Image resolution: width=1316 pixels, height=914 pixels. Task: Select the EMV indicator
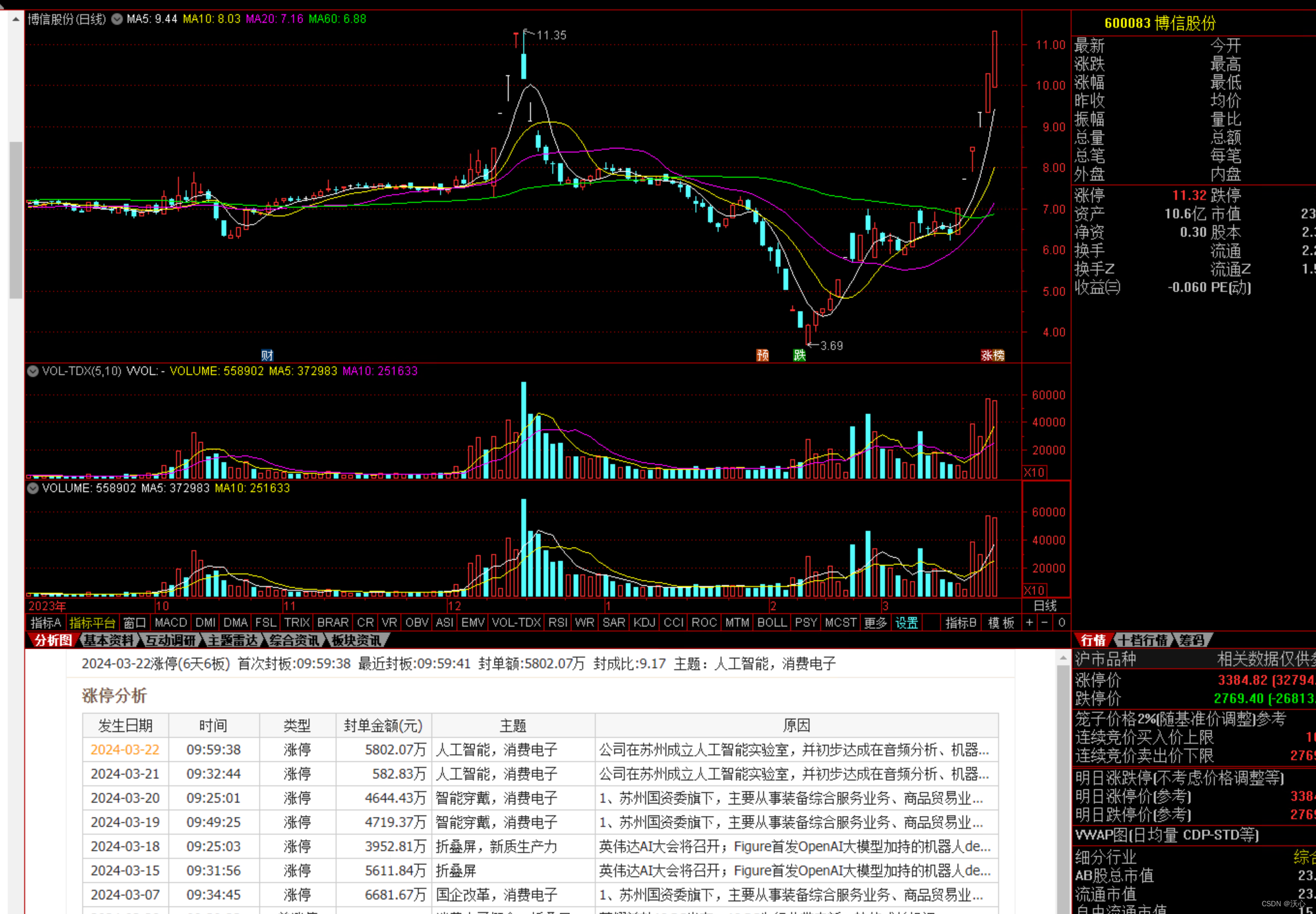tap(473, 622)
